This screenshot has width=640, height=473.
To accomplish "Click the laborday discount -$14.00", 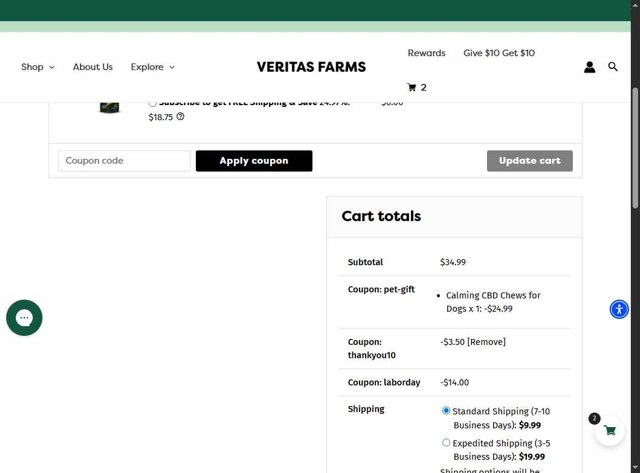I will click(x=454, y=382).
